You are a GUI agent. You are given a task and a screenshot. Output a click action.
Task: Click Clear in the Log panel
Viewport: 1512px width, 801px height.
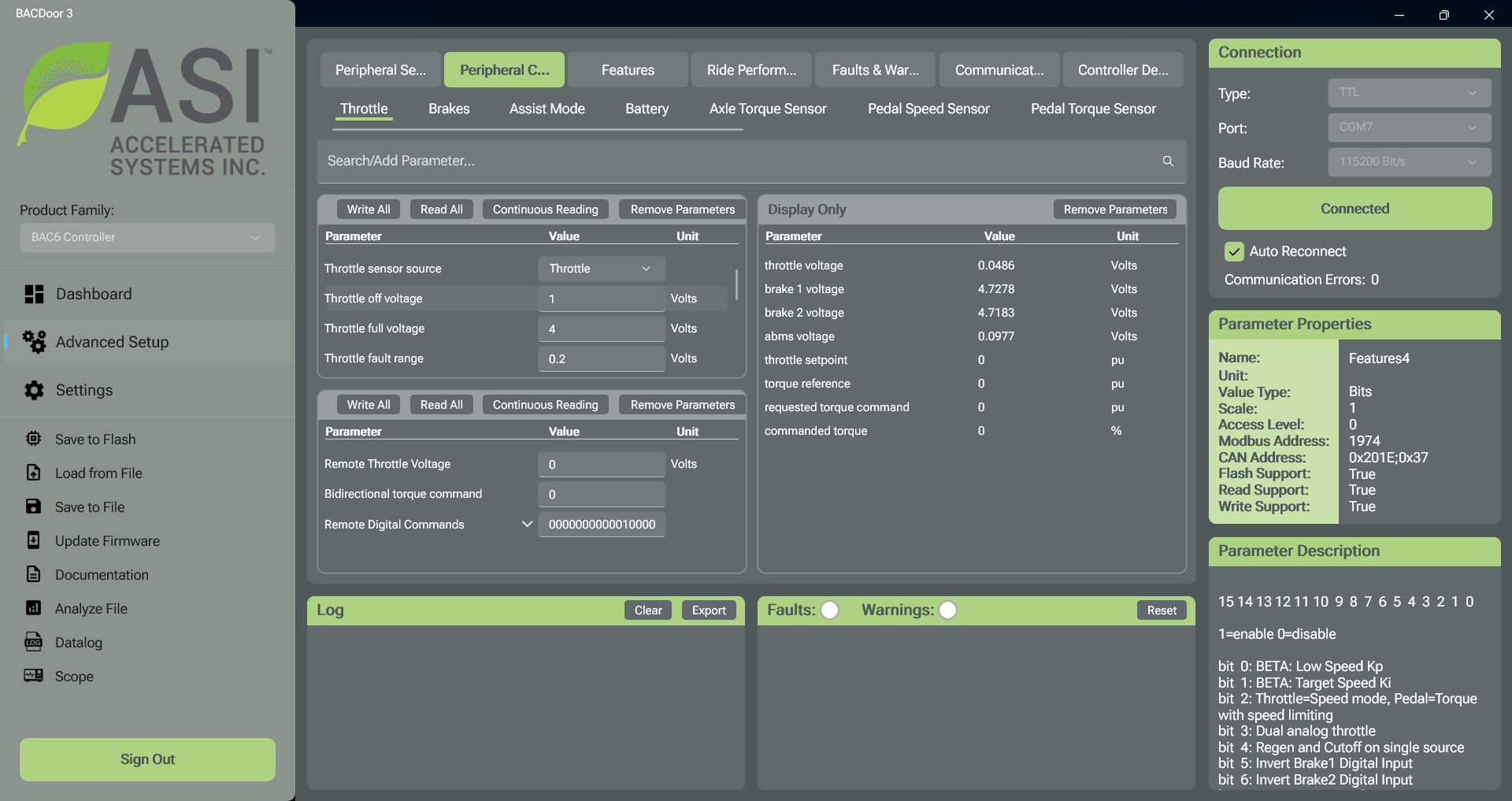tap(648, 610)
